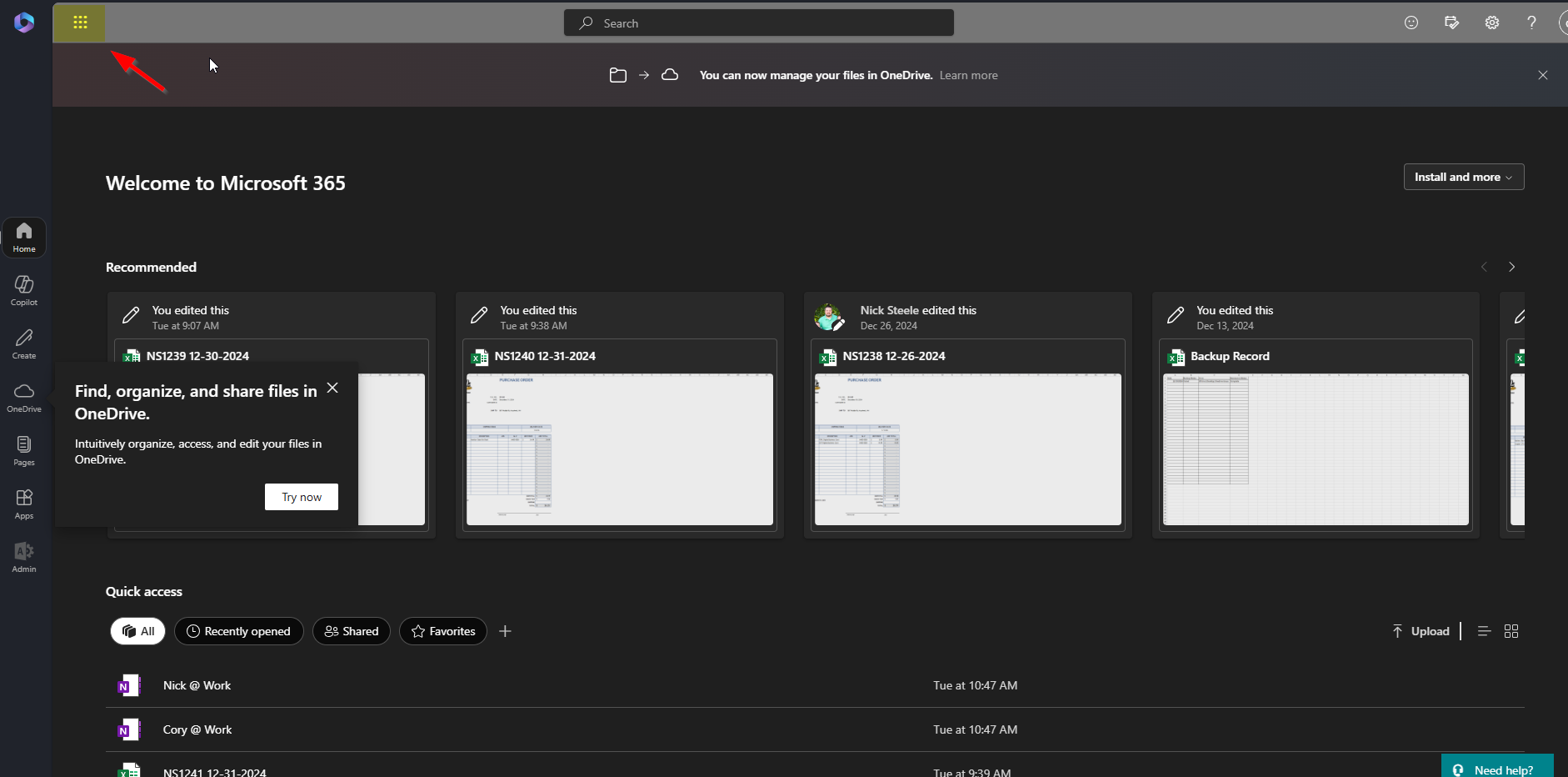This screenshot has width=1568, height=777.
Task: Dismiss the OneDrive banner with X
Action: pyautogui.click(x=1543, y=75)
